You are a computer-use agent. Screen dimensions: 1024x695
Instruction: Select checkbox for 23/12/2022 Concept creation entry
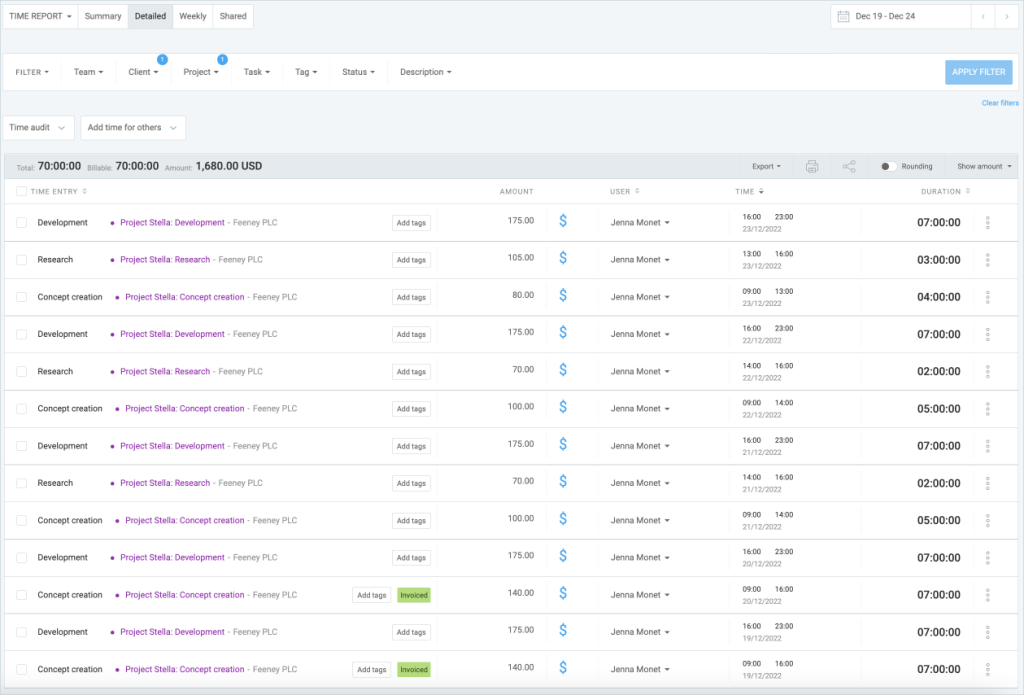pyautogui.click(x=22, y=297)
